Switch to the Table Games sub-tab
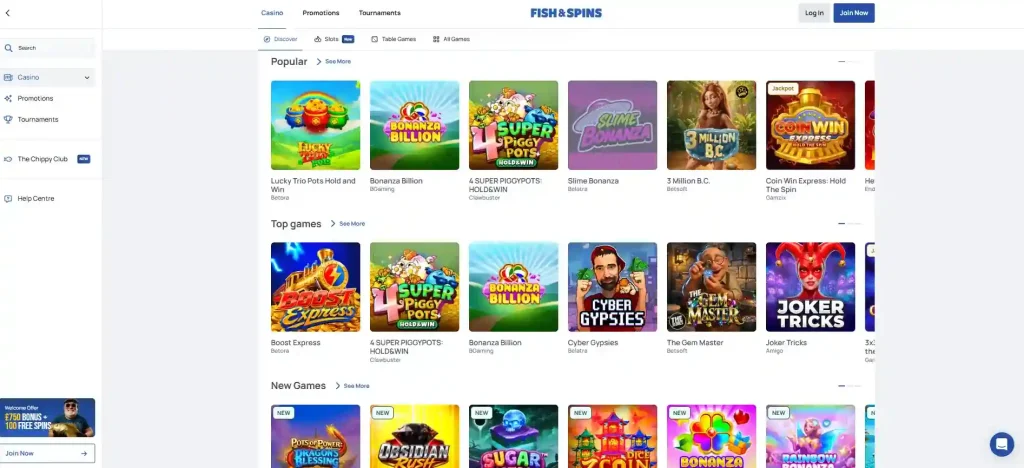The width and height of the screenshot is (1024, 468). (393, 39)
